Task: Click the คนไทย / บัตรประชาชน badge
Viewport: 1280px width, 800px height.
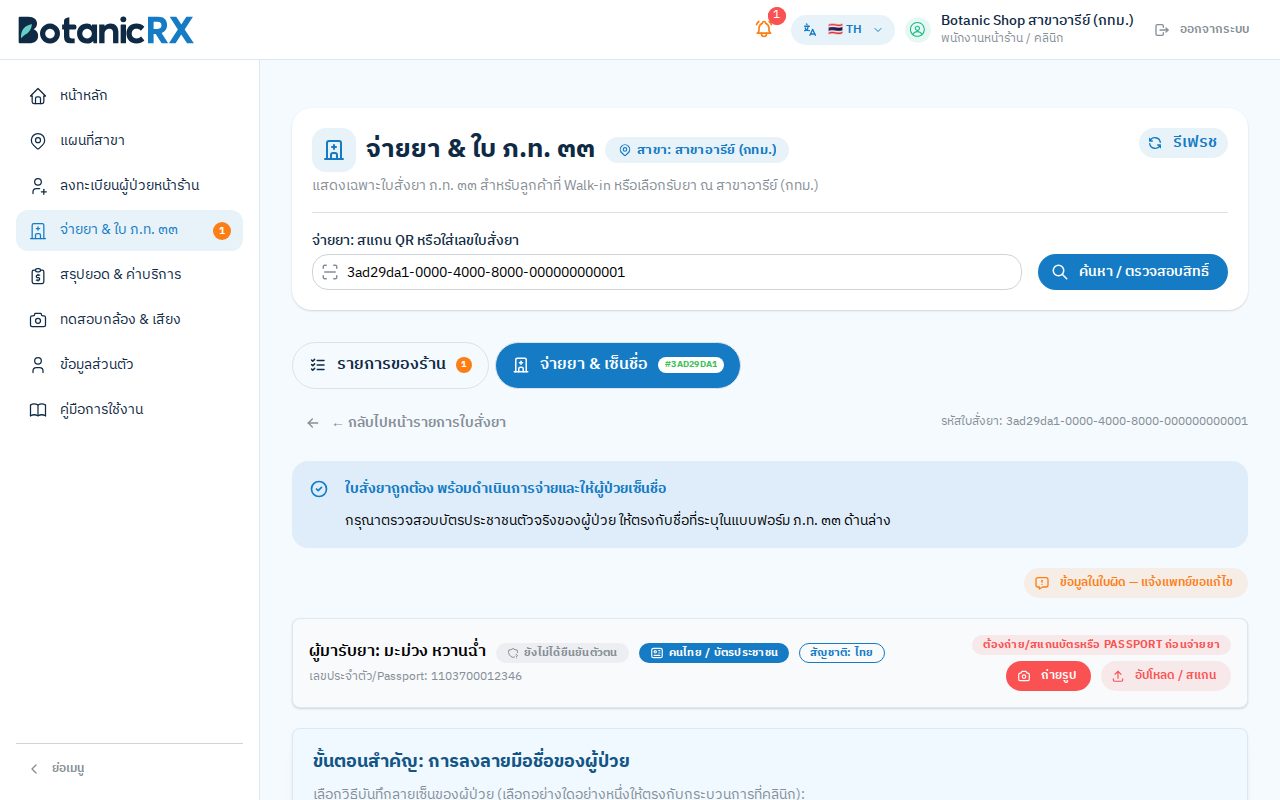Action: [x=714, y=653]
